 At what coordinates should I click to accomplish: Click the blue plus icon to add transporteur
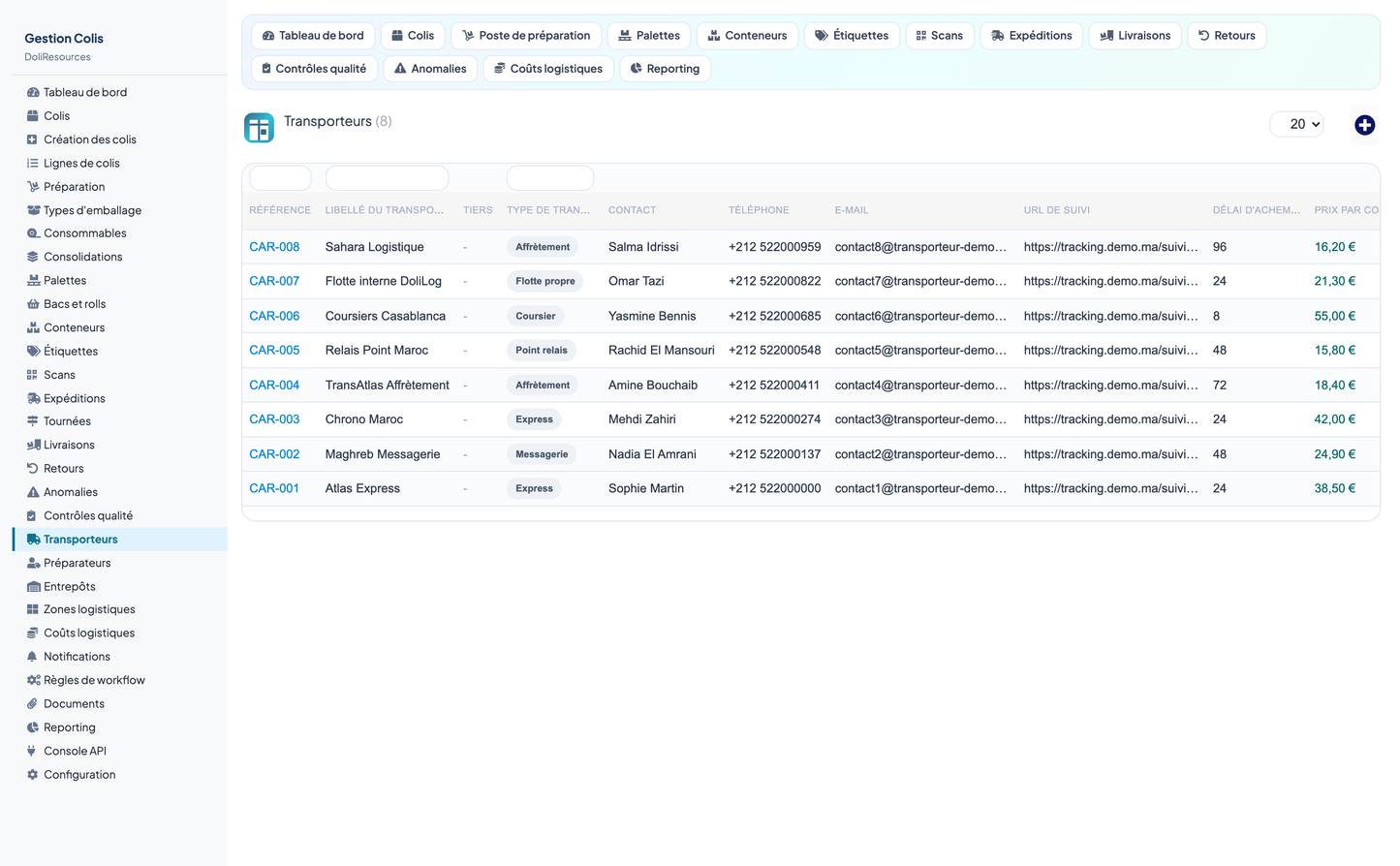tap(1364, 125)
